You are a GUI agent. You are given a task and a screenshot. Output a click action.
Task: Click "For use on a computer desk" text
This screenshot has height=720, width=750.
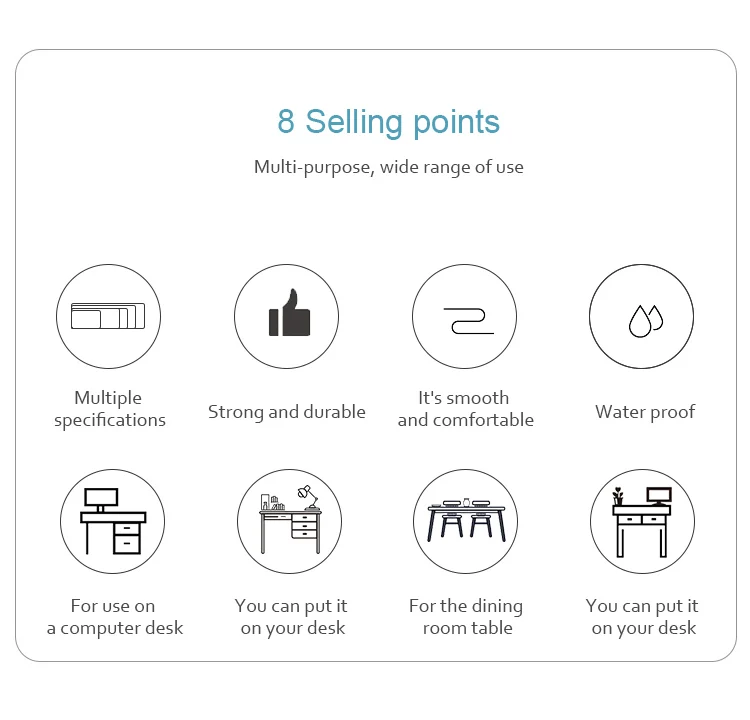pyautogui.click(x=114, y=617)
